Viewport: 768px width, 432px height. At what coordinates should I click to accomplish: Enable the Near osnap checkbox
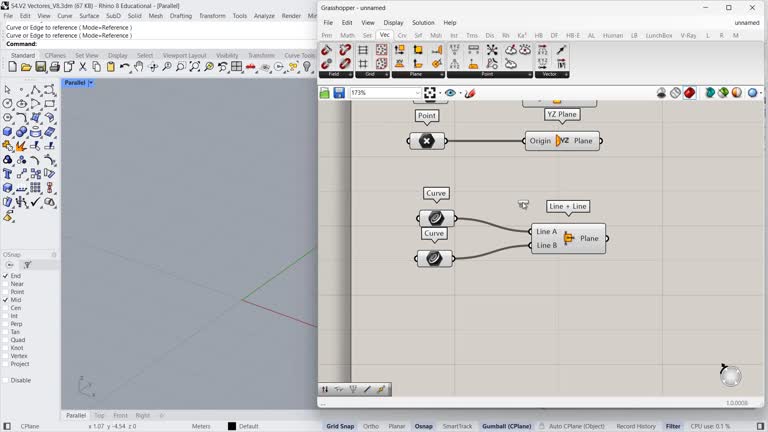[6, 284]
